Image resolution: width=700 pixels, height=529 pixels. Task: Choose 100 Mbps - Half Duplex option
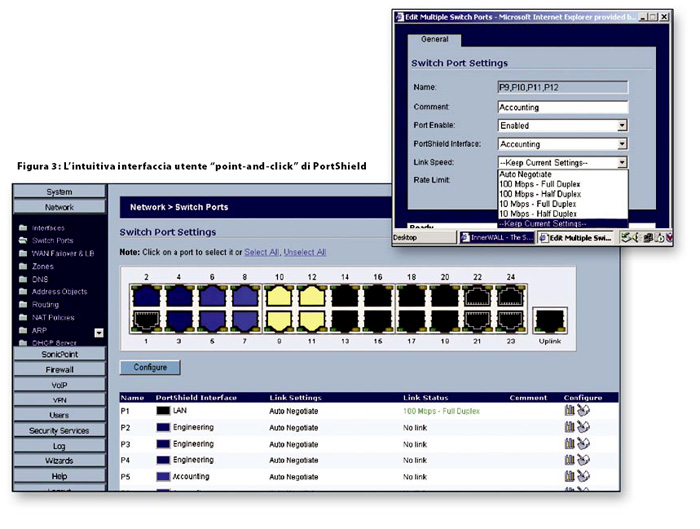[562, 194]
